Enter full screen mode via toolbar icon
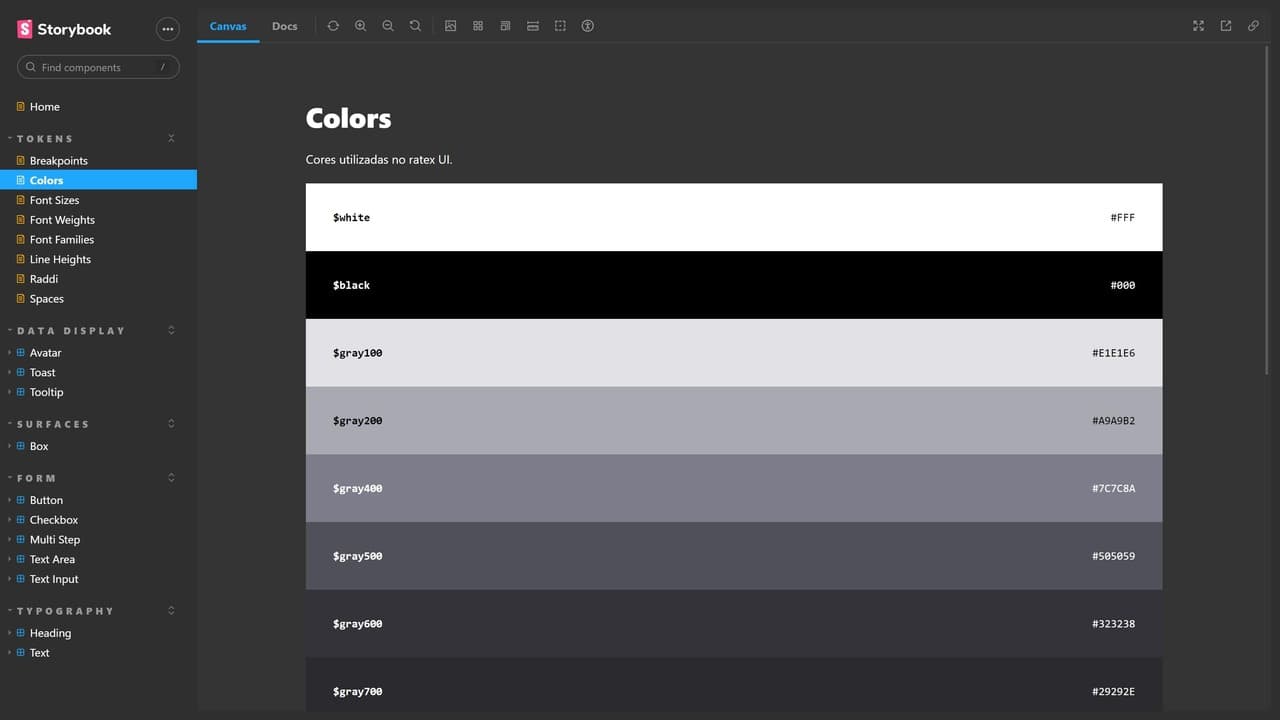This screenshot has width=1280, height=720. [x=1198, y=26]
